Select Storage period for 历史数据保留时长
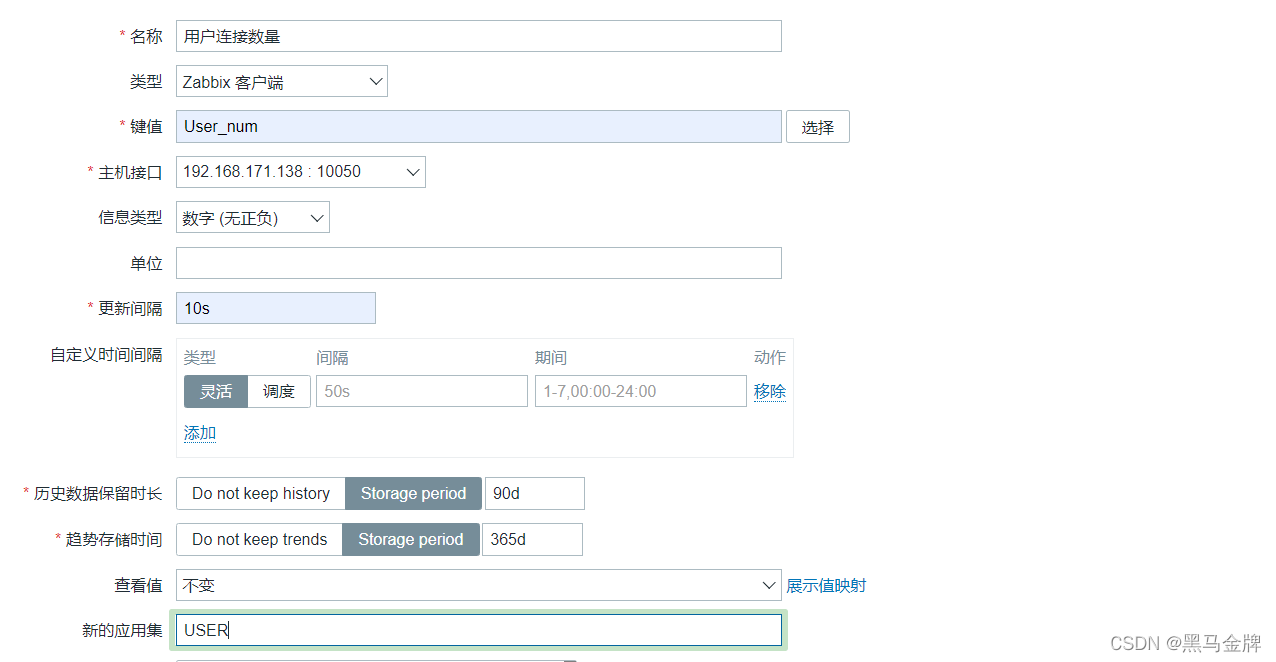This screenshot has width=1276, height=662. (413, 493)
